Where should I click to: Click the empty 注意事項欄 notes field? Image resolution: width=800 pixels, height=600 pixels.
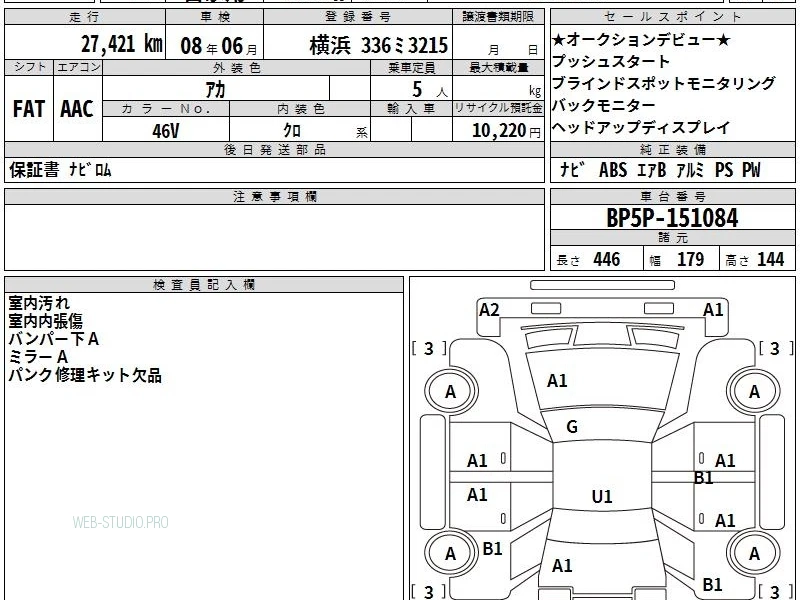pos(274,237)
